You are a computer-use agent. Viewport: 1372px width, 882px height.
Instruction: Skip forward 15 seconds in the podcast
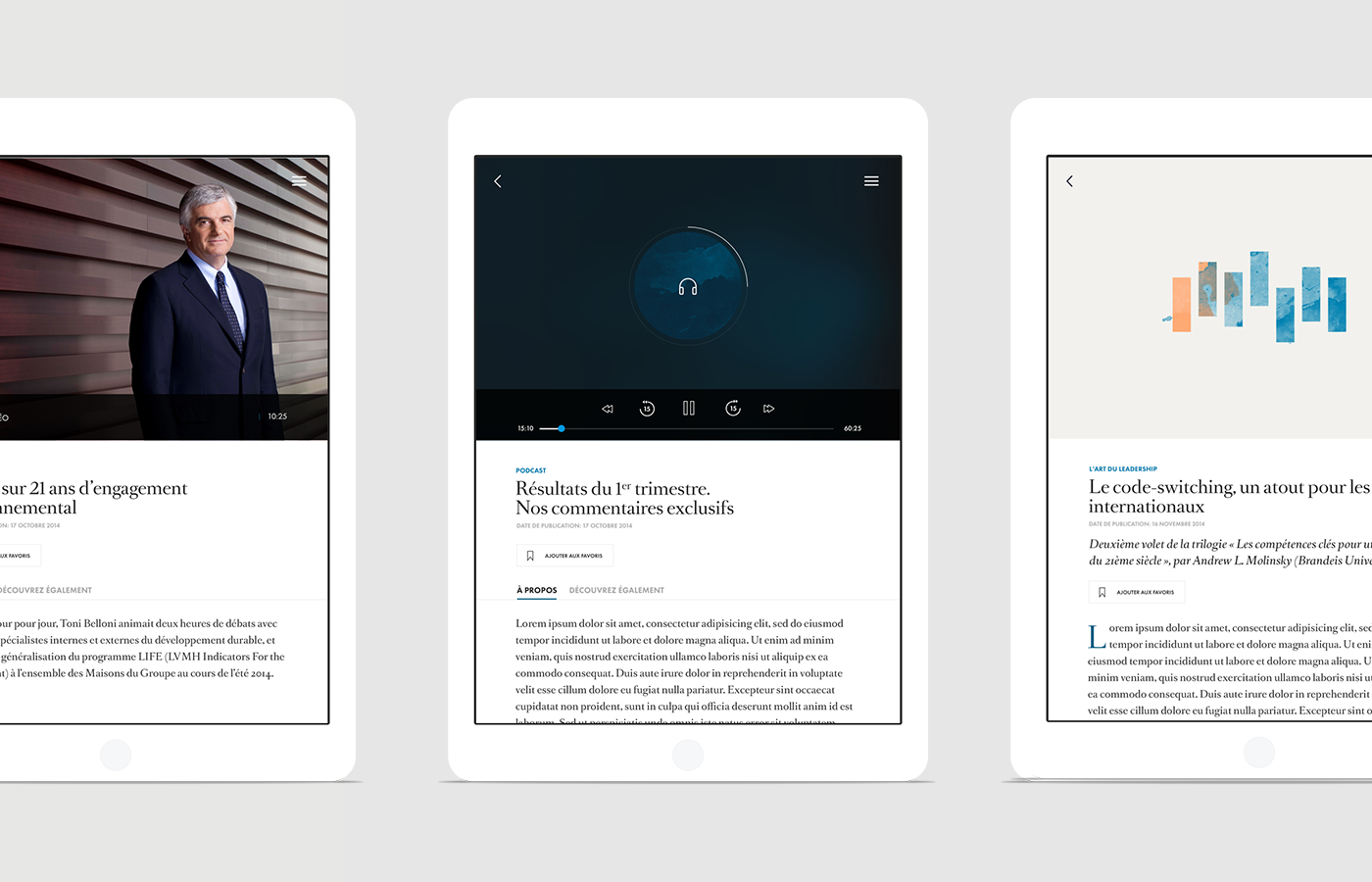[733, 409]
